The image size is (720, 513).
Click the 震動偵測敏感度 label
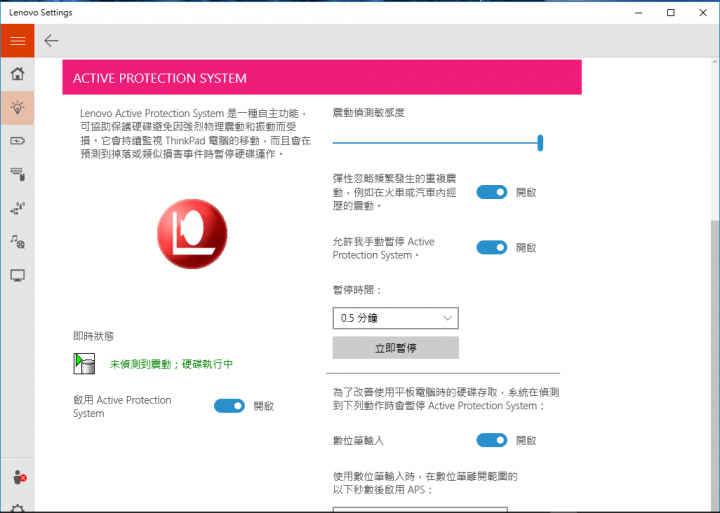click(368, 113)
